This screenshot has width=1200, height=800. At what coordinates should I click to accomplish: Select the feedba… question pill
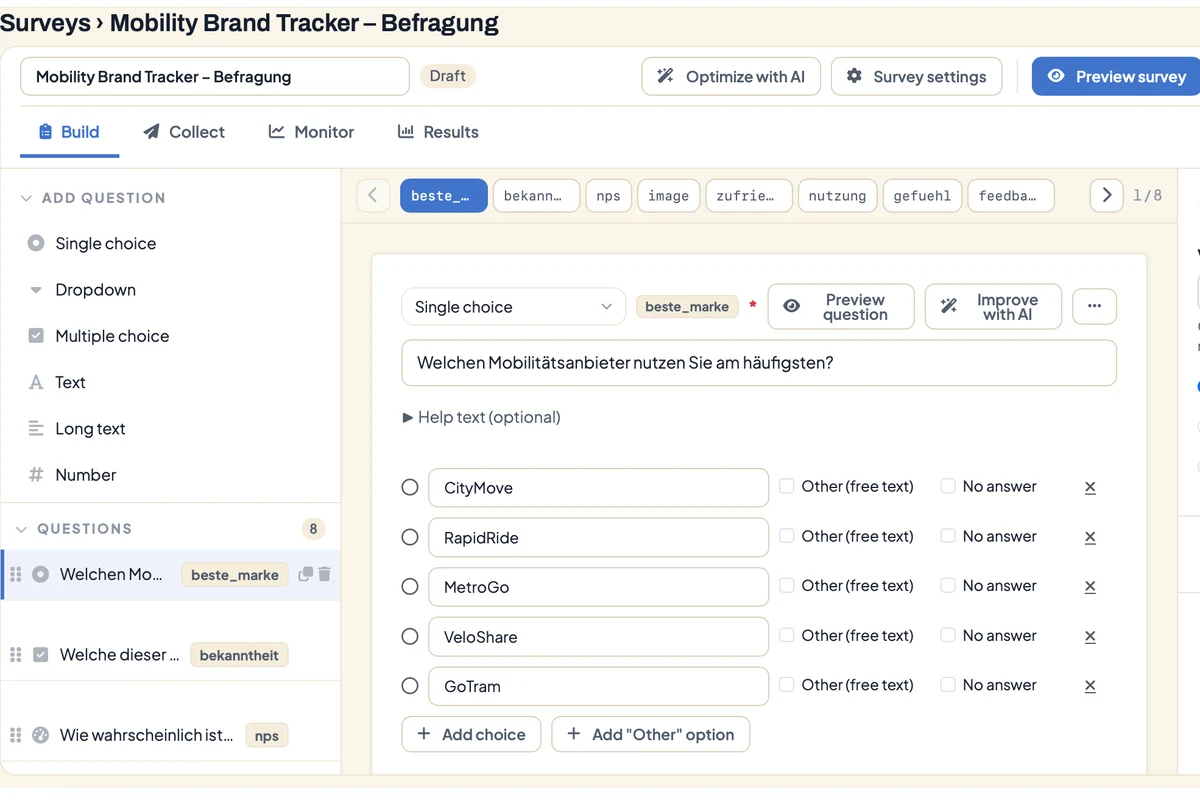1011,196
